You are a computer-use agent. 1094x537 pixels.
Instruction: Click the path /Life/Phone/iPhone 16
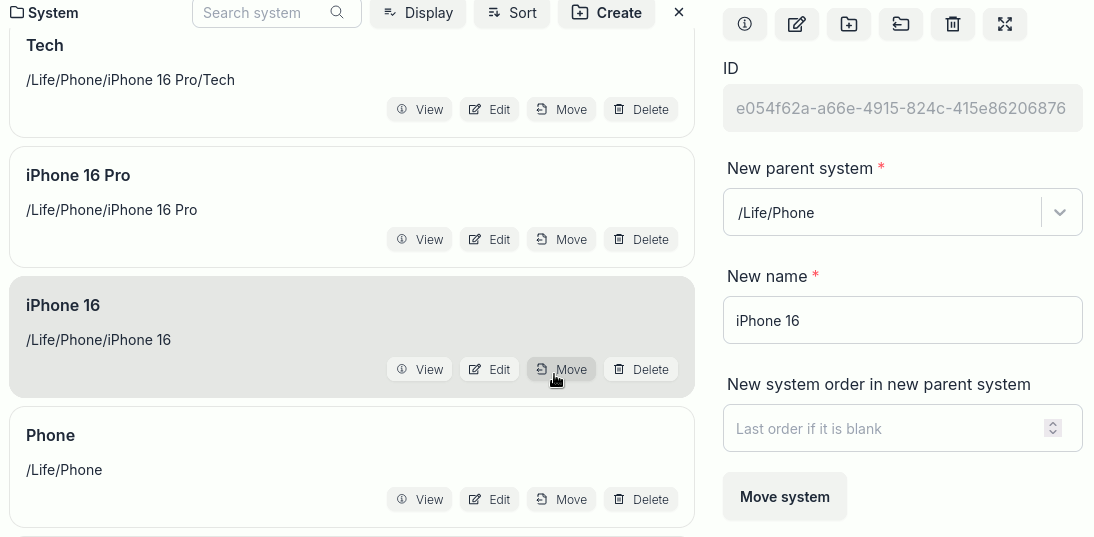(98, 340)
